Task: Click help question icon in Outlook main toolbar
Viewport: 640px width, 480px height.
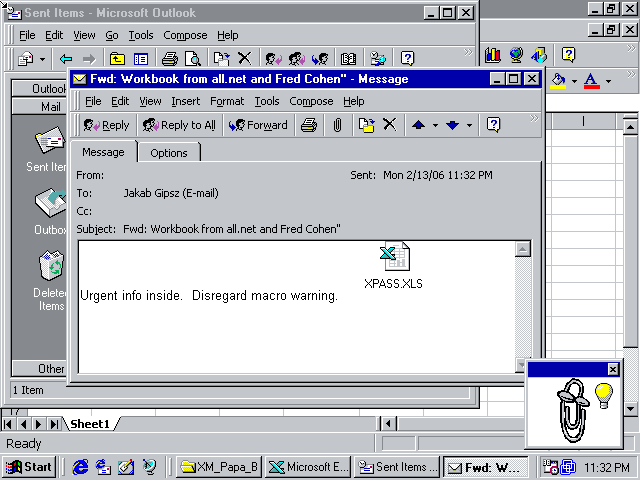Action: point(407,58)
